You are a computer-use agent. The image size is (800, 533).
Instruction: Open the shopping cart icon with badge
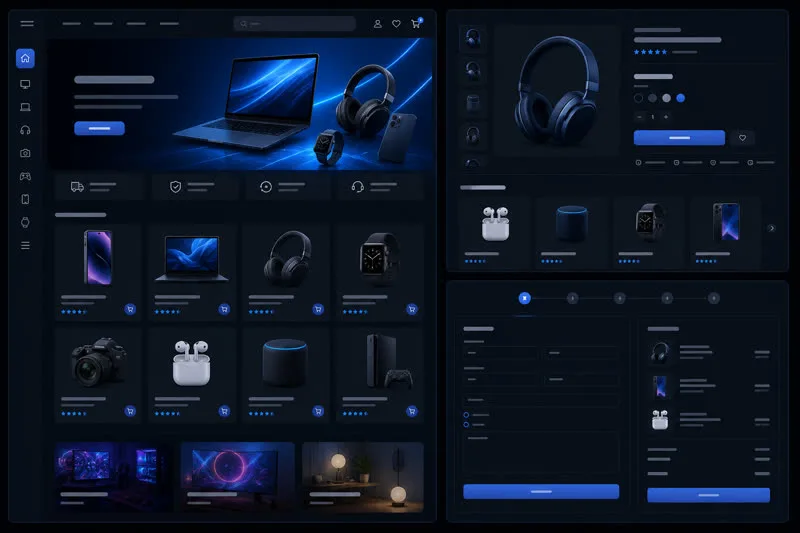pyautogui.click(x=416, y=23)
